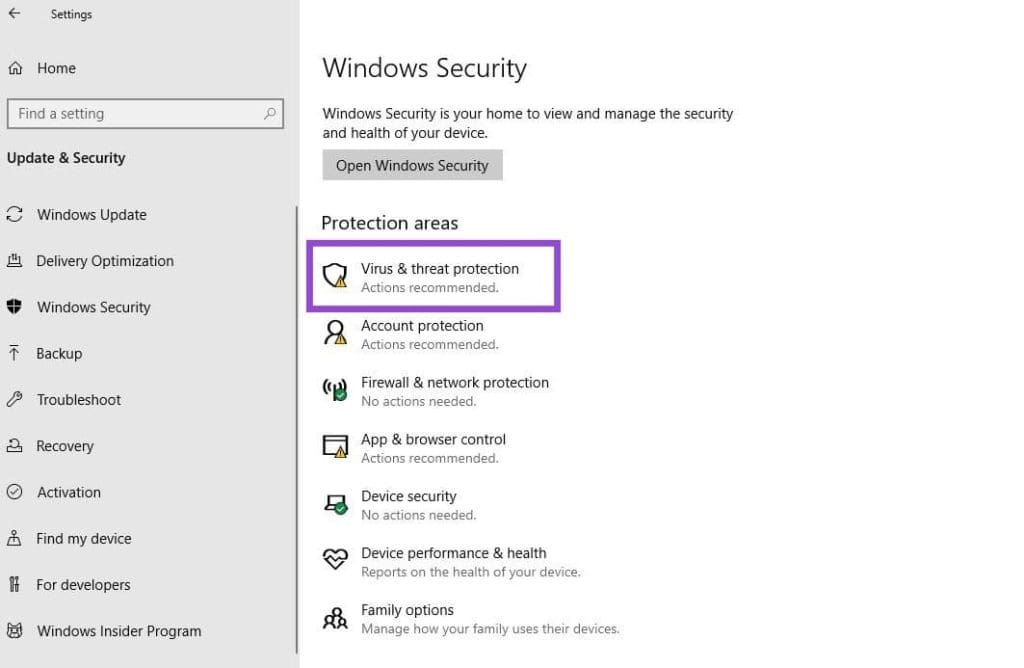Select Delivery Optimization in sidebar
Screen dimensions: 1024x668
104,261
